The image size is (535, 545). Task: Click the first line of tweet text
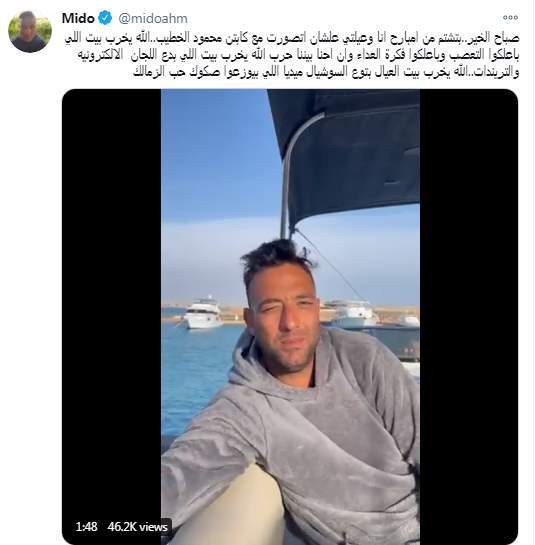(292, 38)
